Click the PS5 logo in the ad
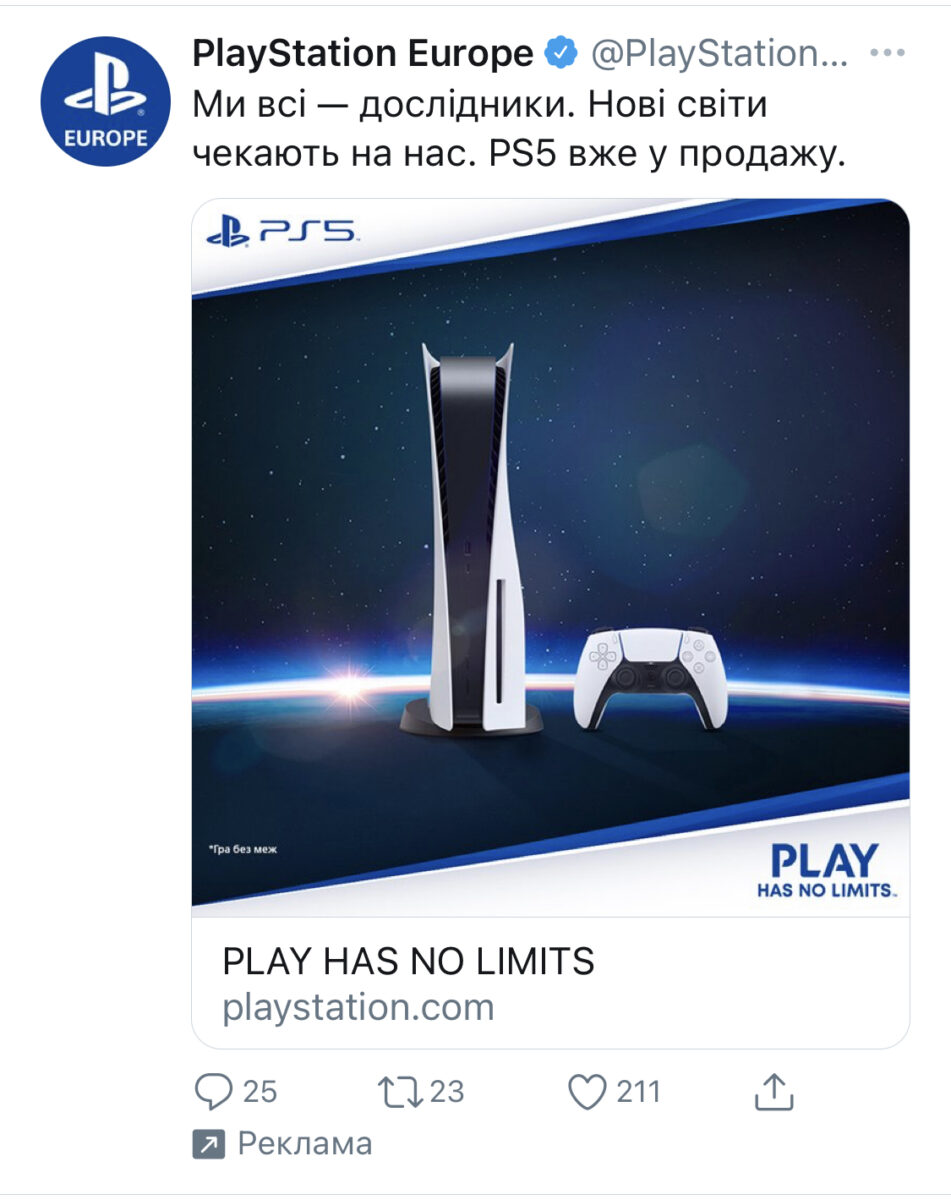951x1200 pixels. (280, 233)
